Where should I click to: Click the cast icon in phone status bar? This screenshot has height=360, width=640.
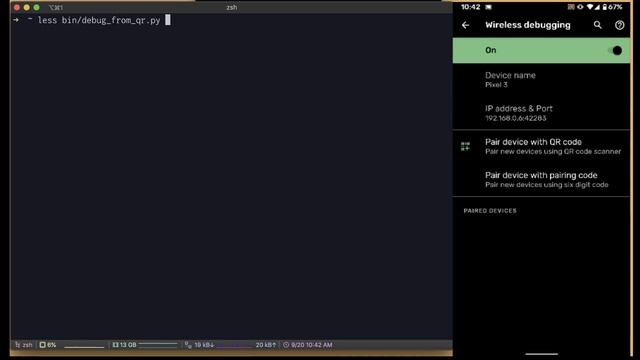coord(571,7)
